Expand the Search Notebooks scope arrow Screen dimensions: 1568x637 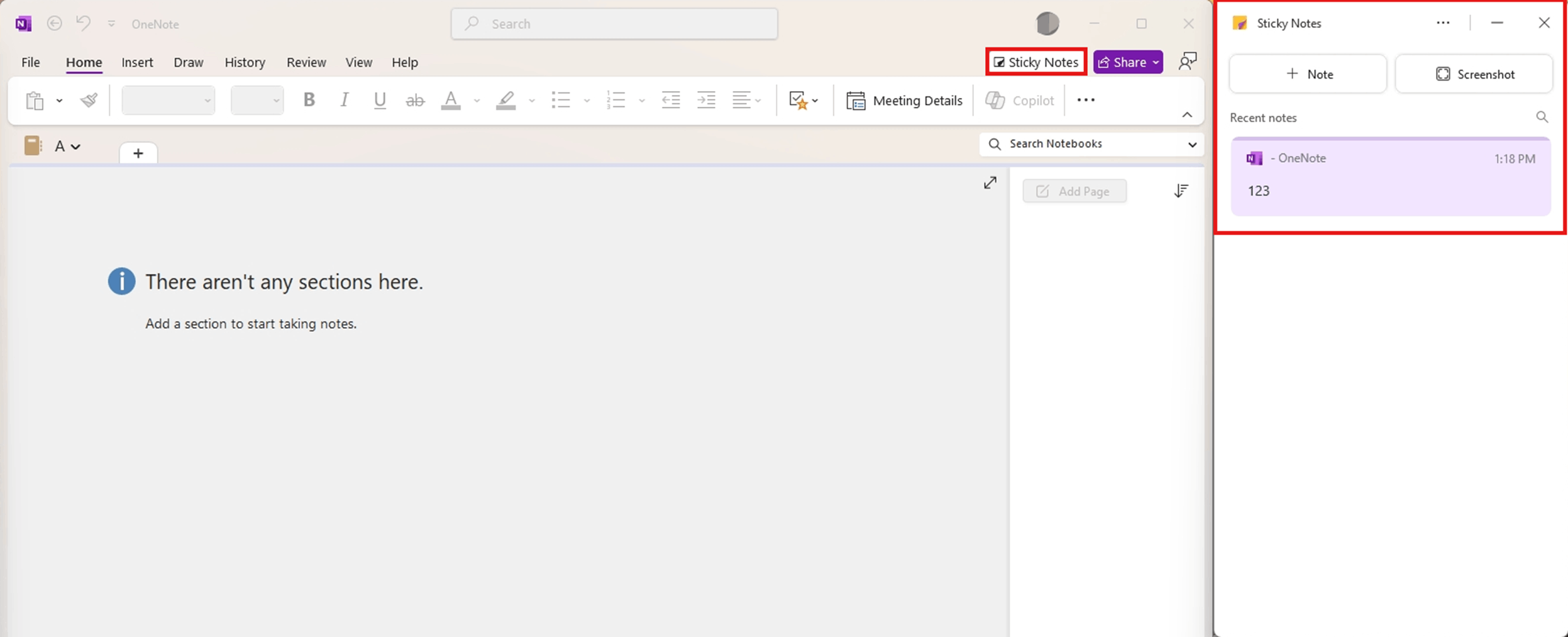(x=1192, y=144)
